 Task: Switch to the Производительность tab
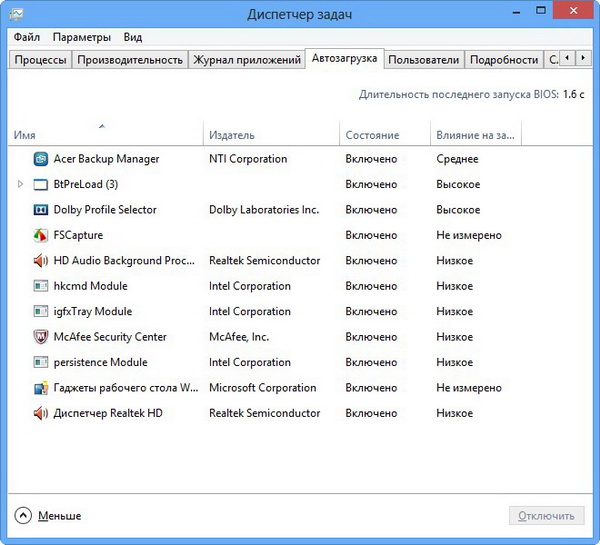click(x=130, y=60)
